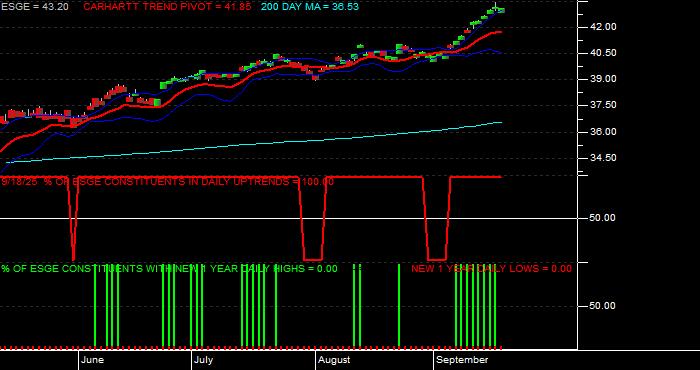Click the % of ESGE constituents in daily uptrends label
Viewport: 700px width, 370px height.
pos(167,182)
